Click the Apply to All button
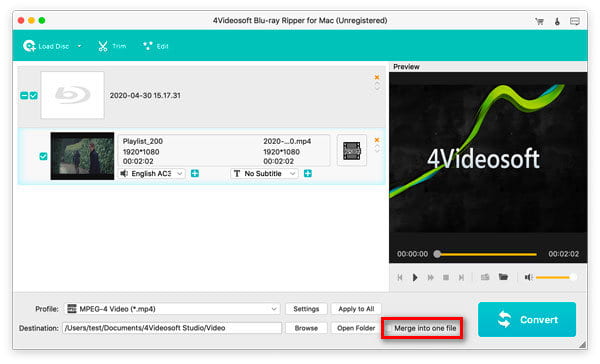 click(356, 309)
